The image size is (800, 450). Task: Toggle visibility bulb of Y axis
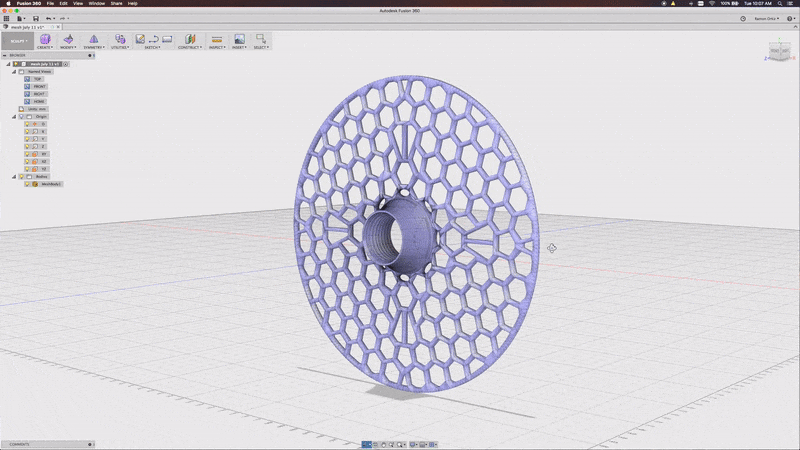(27, 139)
